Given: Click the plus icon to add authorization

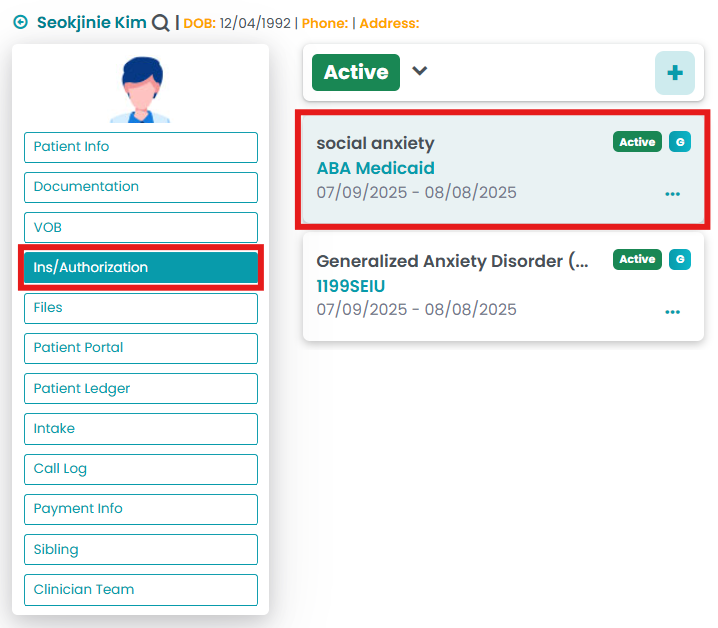Looking at the screenshot, I should (x=674, y=73).
